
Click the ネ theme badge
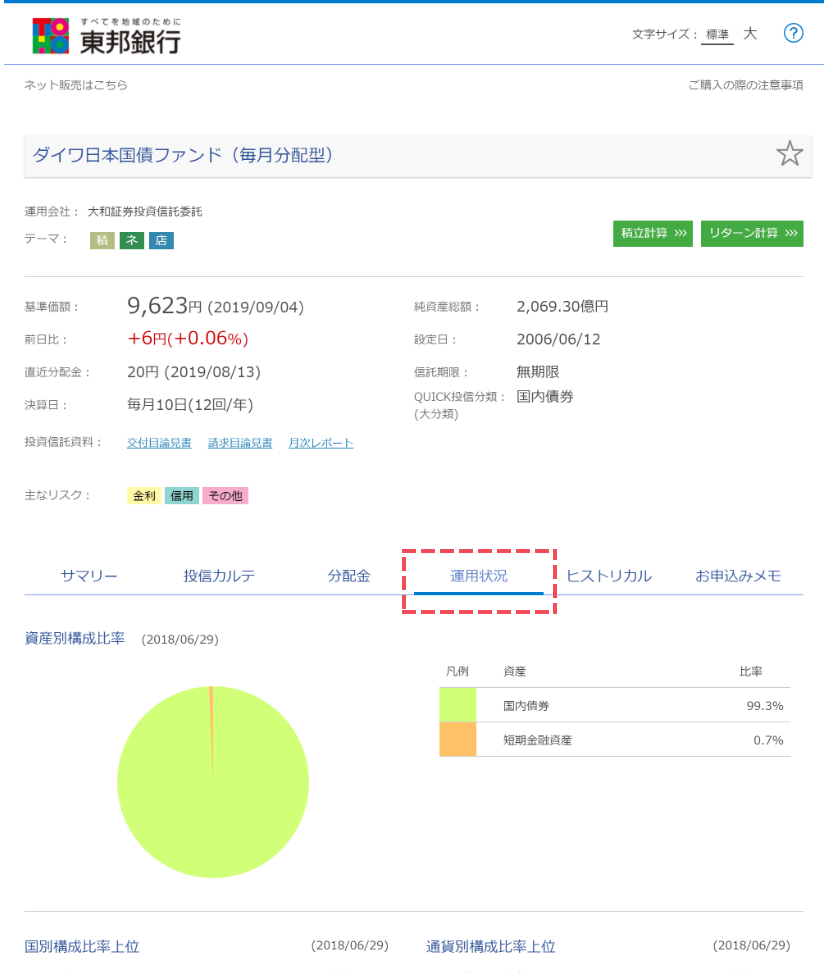(131, 241)
